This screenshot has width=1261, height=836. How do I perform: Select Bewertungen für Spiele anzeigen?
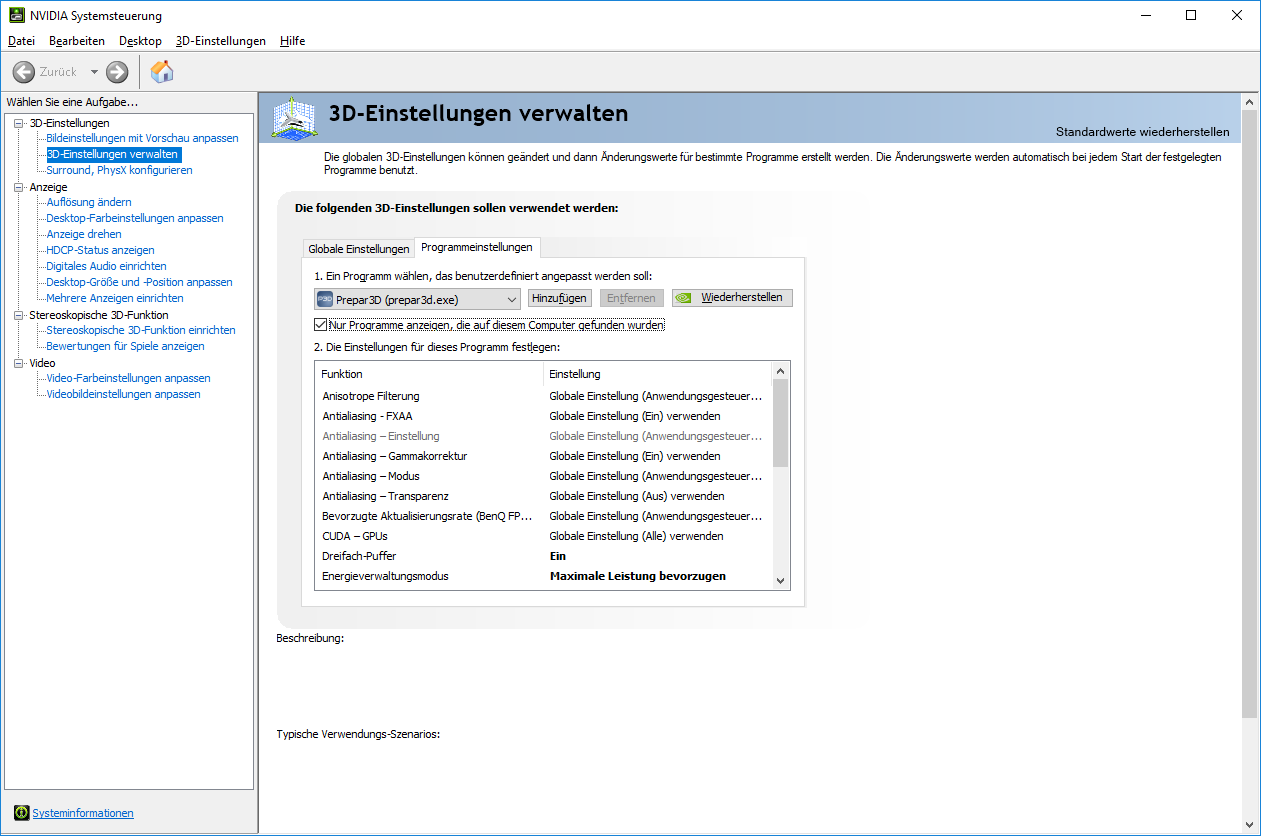tap(125, 346)
